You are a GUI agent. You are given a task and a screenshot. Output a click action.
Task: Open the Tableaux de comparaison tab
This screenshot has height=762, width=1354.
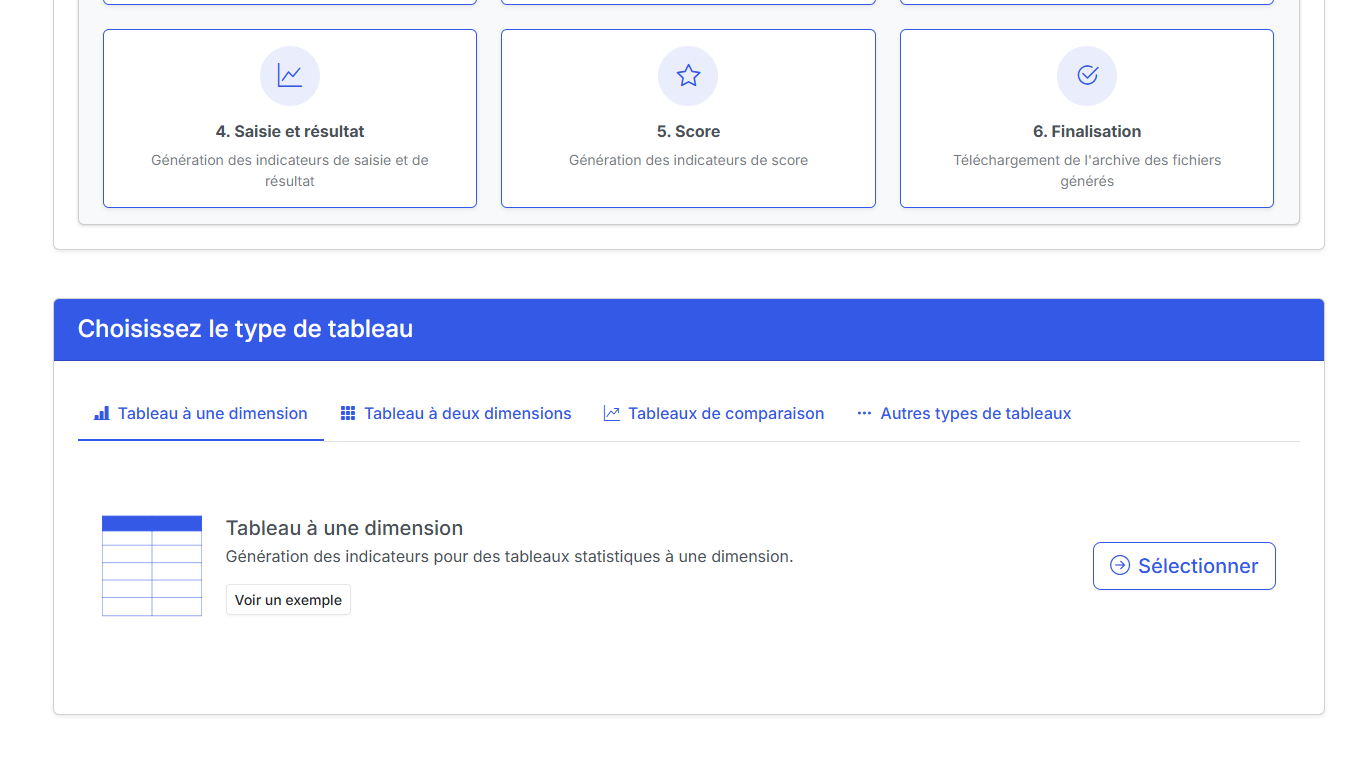(714, 414)
